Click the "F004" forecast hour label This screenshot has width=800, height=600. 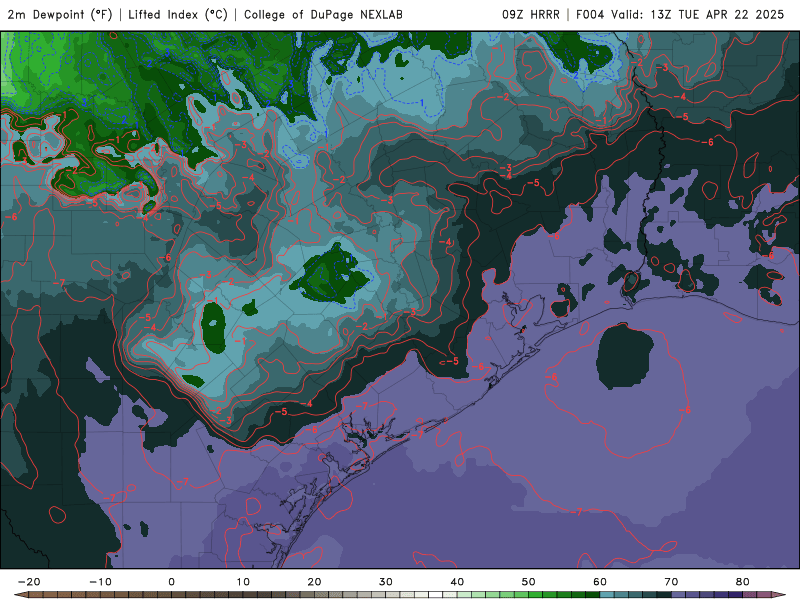590,15
